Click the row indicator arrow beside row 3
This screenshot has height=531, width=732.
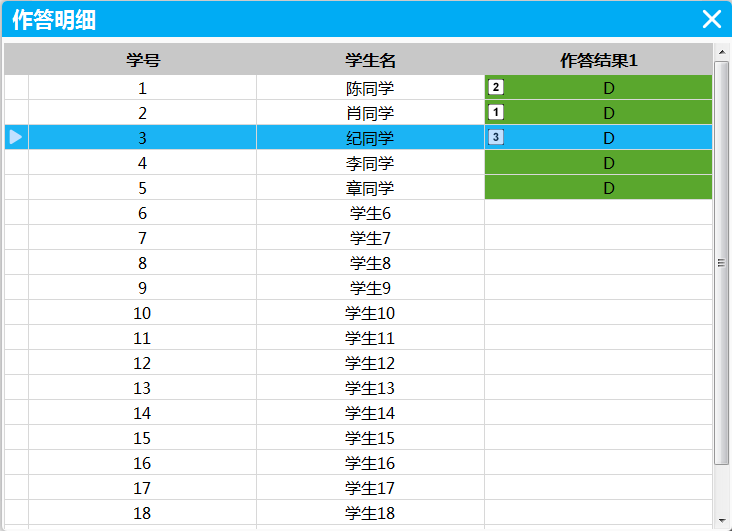(16, 137)
